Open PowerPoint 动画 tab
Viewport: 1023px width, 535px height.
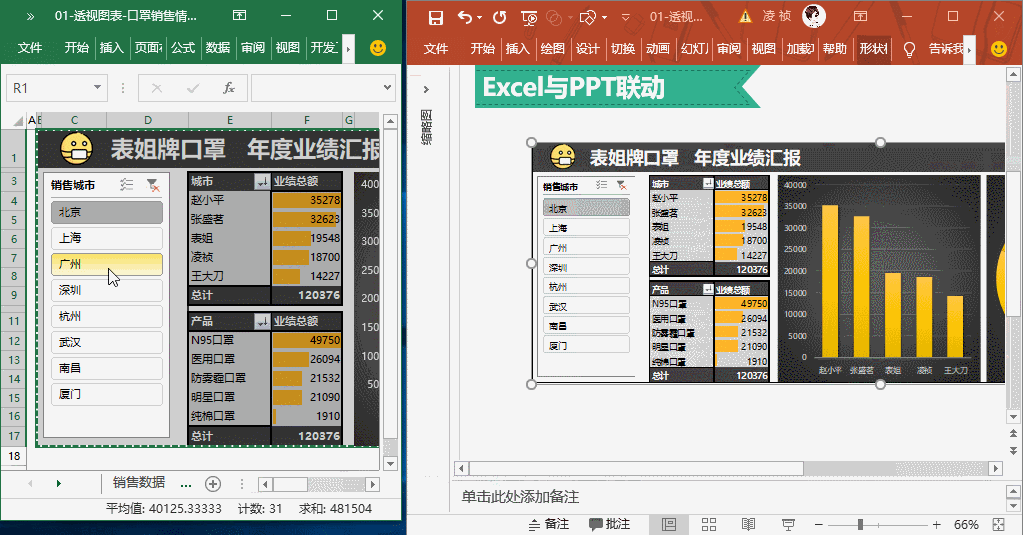(x=658, y=49)
